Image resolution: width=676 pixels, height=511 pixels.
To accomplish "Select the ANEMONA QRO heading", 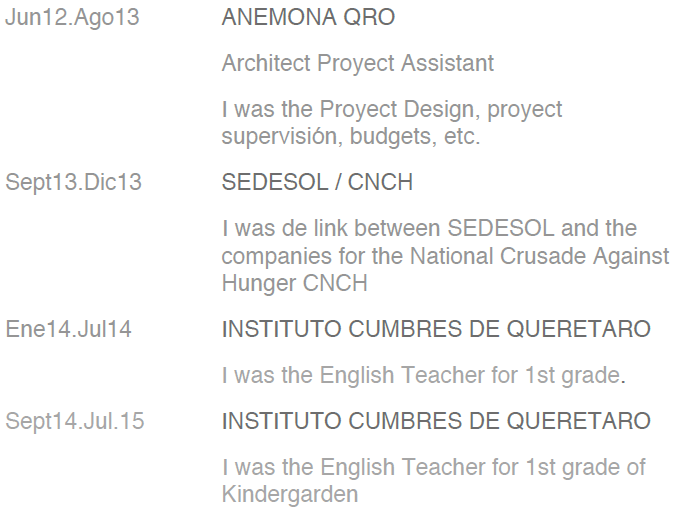I will click(308, 19).
